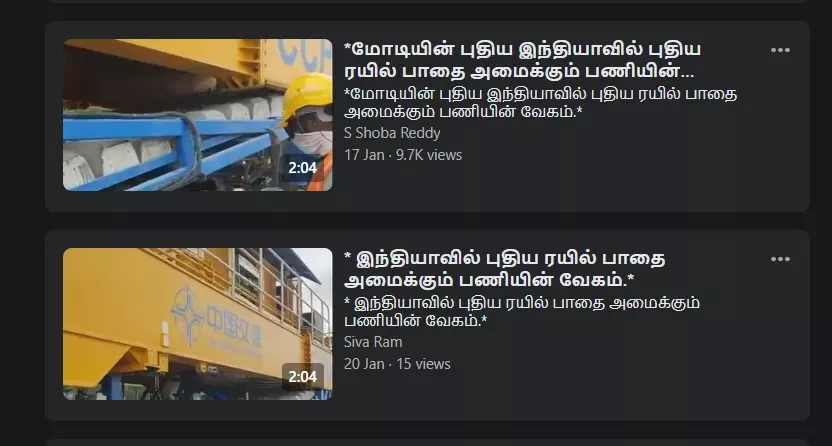832x446 pixels.
Task: Open the title starting with * இந்தியாவில் புதிய ரயில்
Action: pyautogui.click(x=505, y=269)
